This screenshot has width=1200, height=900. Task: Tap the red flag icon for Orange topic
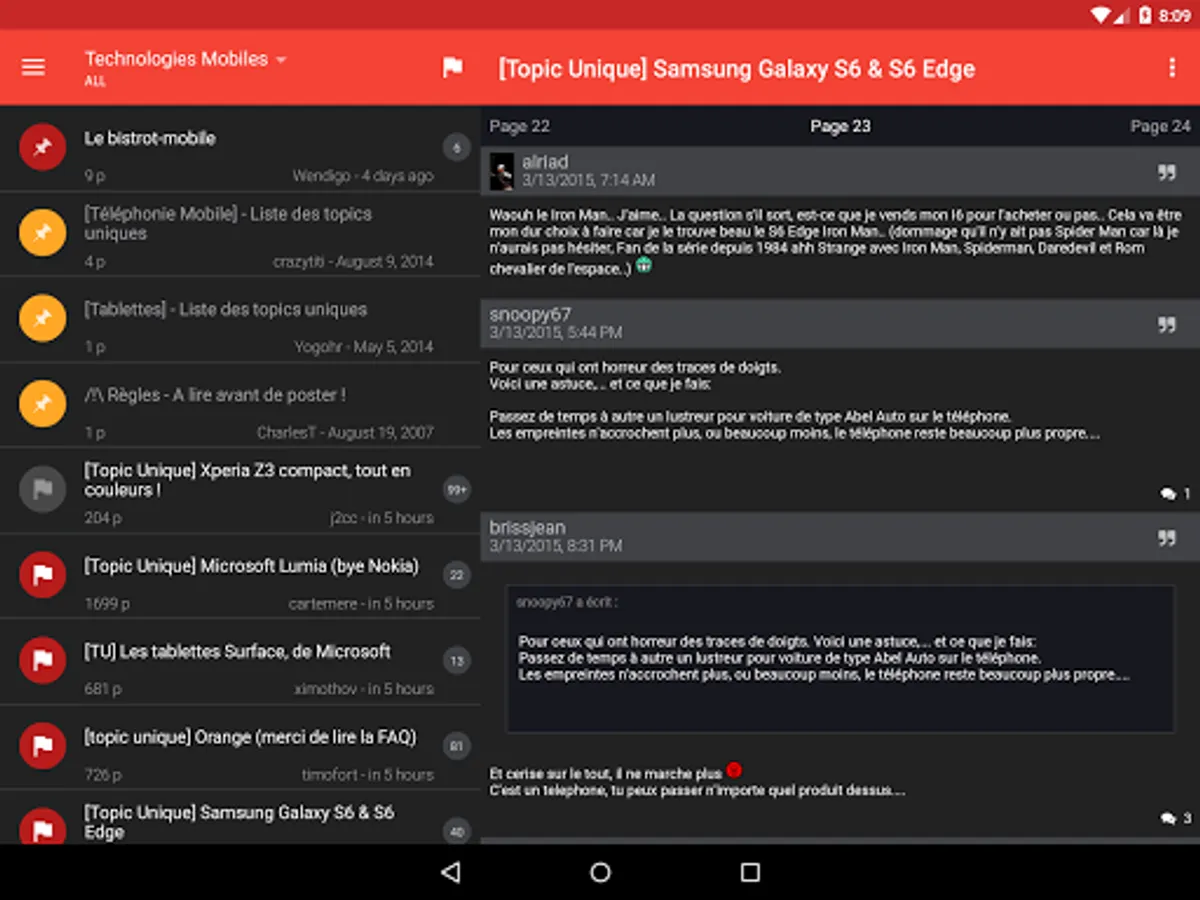[x=43, y=746]
